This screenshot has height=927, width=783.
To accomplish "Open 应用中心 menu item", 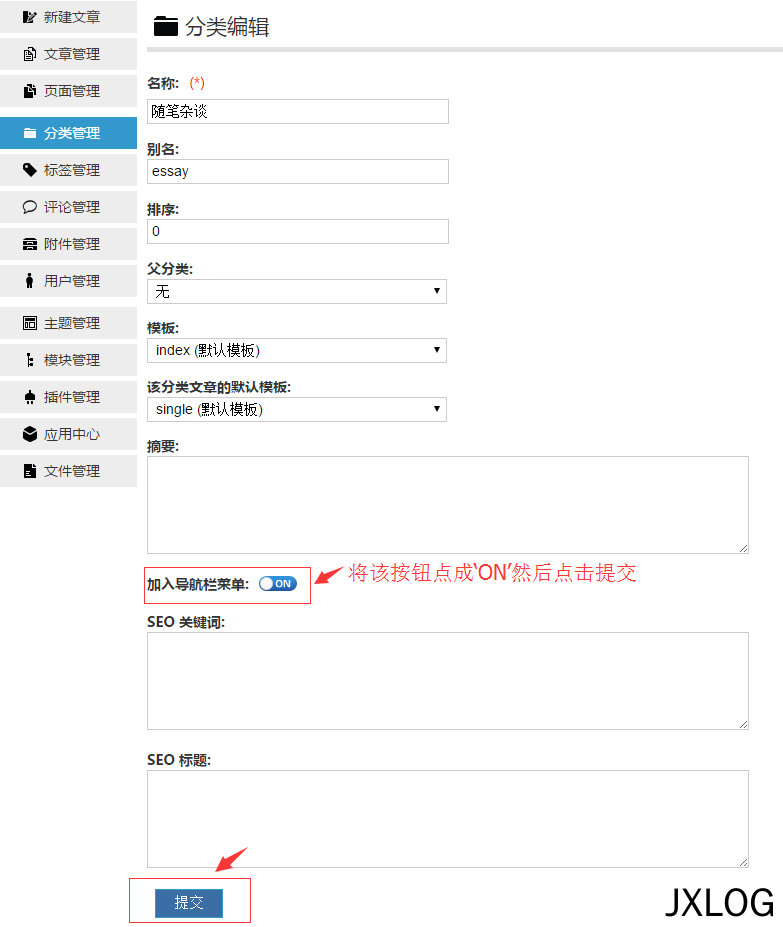I will click(69, 435).
